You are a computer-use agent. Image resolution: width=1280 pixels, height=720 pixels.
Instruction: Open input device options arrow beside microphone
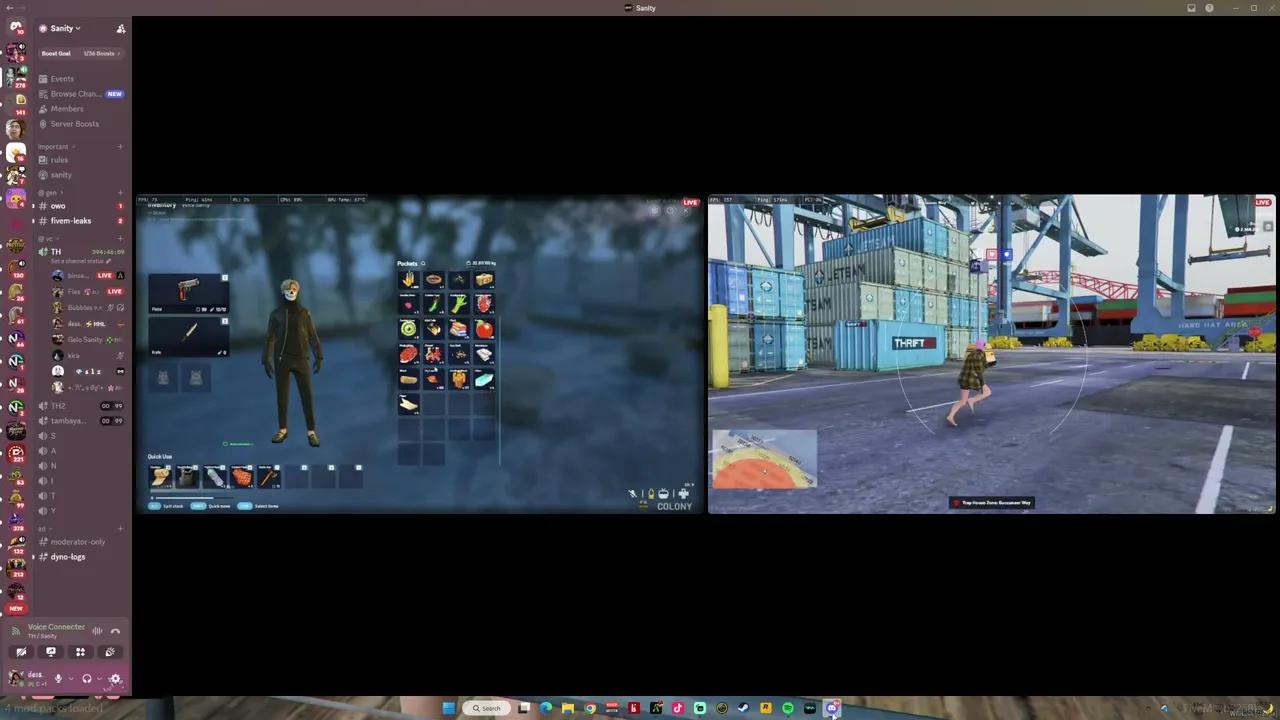coord(70,679)
